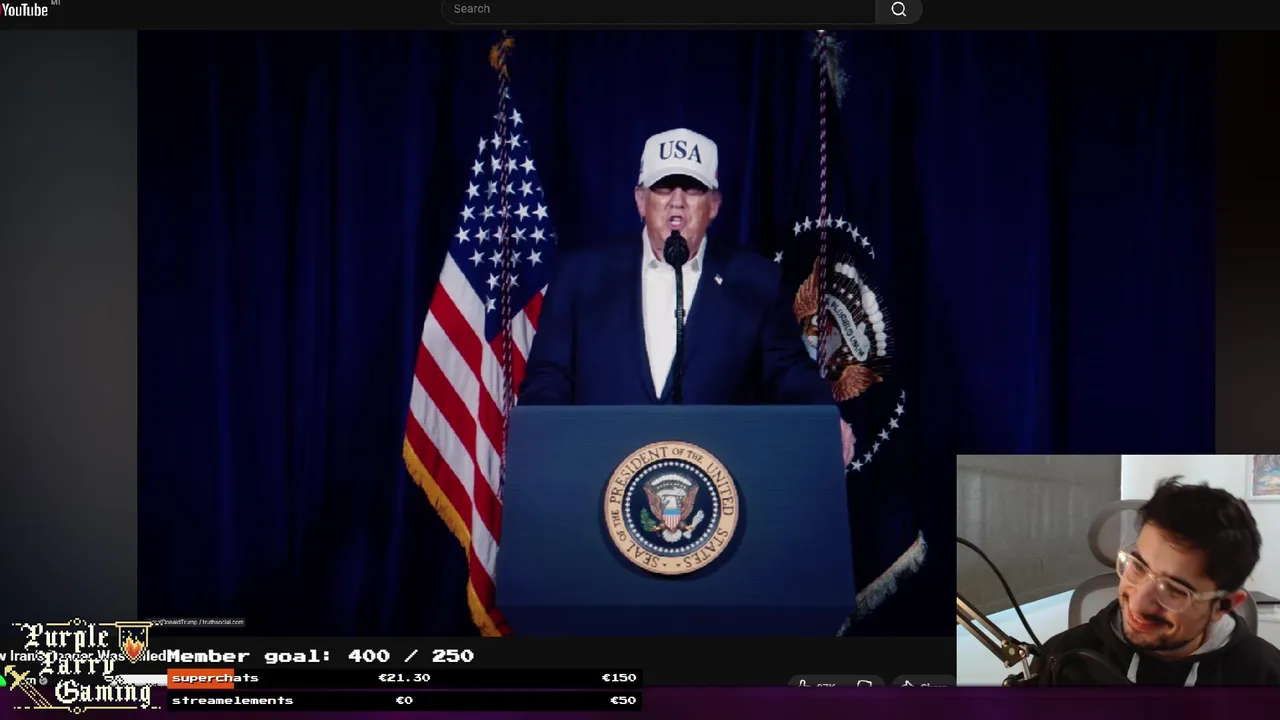Click the '€21.30' superchats amount
This screenshot has height=720, width=1280.
[x=404, y=678]
